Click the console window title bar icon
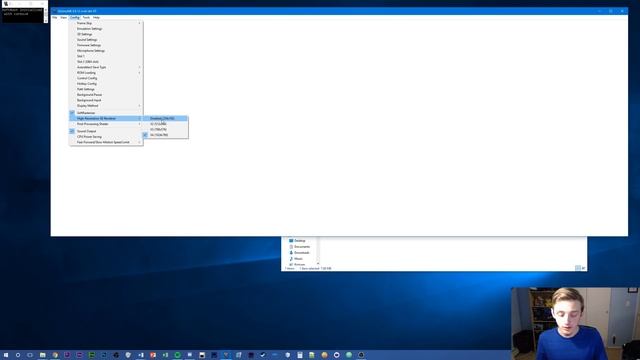The height and width of the screenshot is (360, 640). click(6, 4)
